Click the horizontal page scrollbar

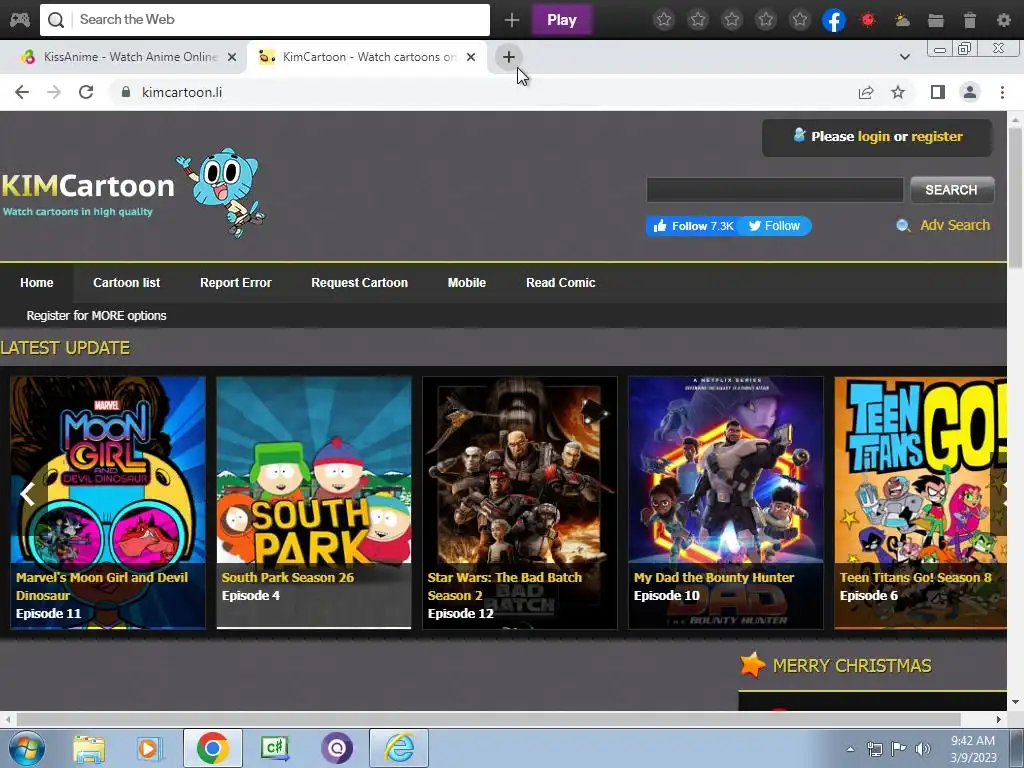(488, 719)
